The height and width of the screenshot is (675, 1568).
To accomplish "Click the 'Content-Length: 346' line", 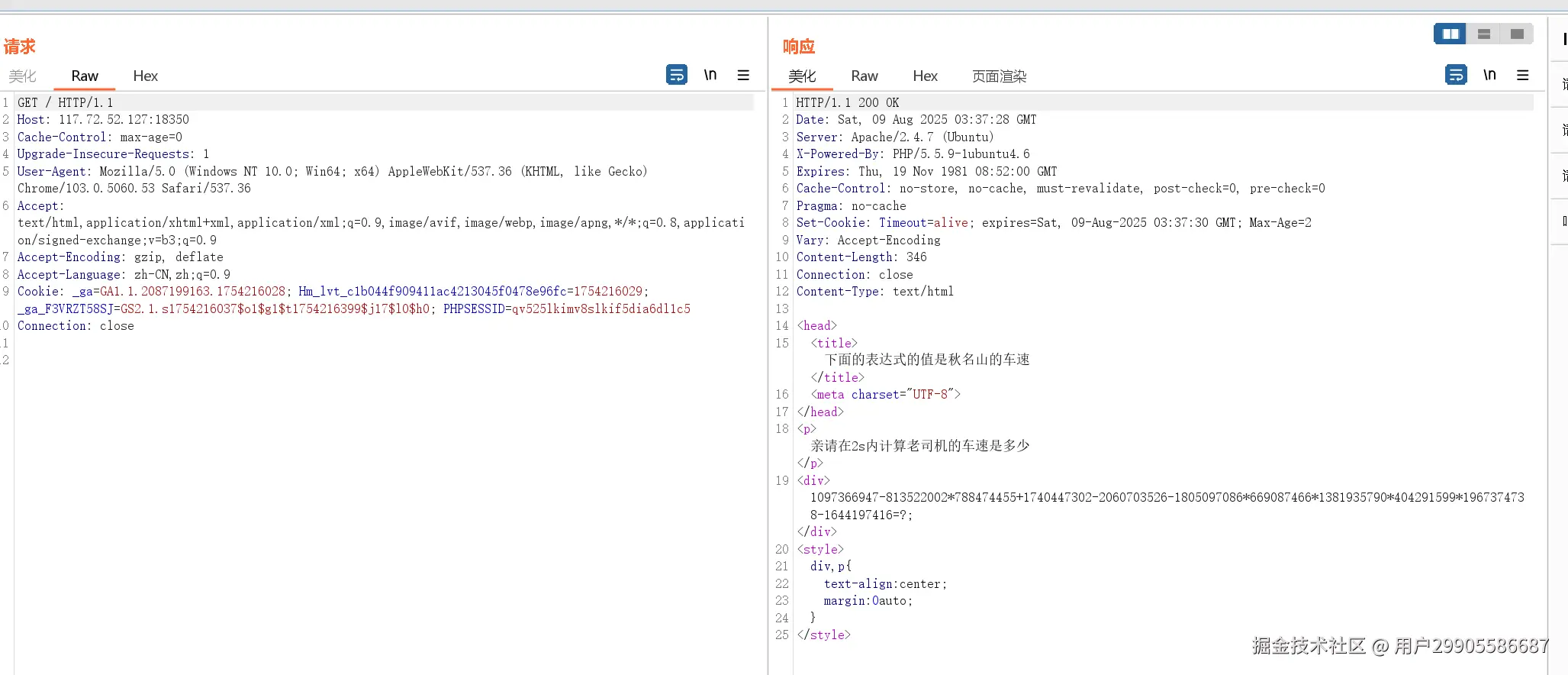I will pyautogui.click(x=861, y=257).
